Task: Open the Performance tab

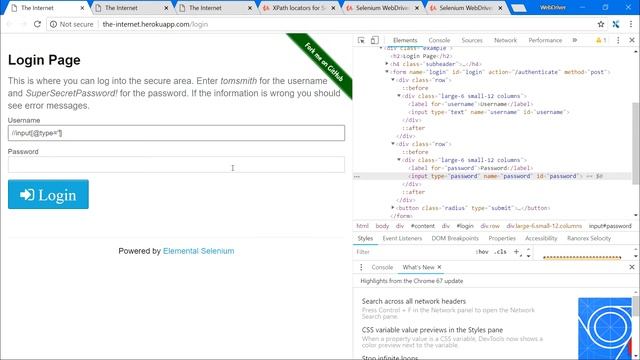Action: point(545,40)
